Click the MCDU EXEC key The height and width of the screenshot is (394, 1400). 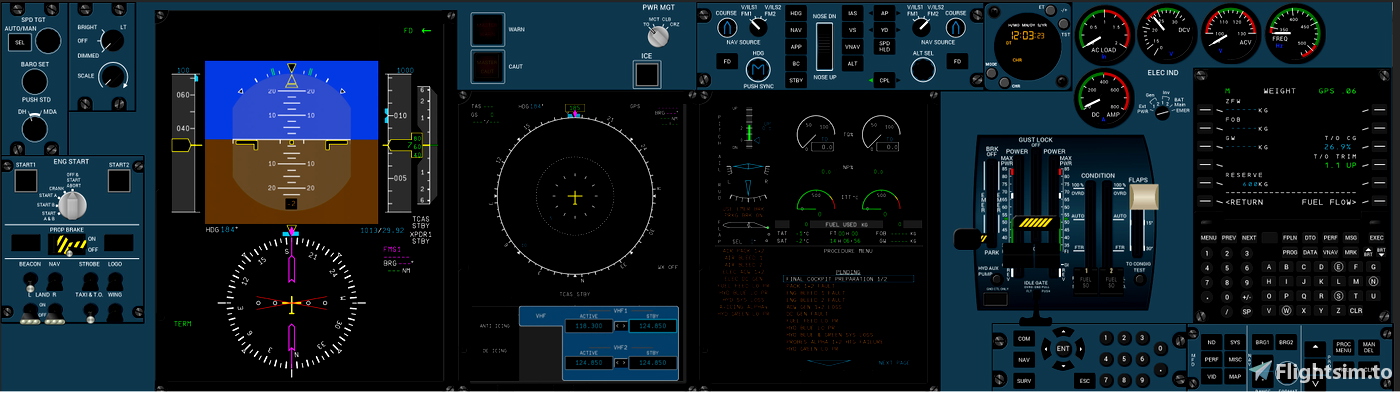pos(1377,238)
